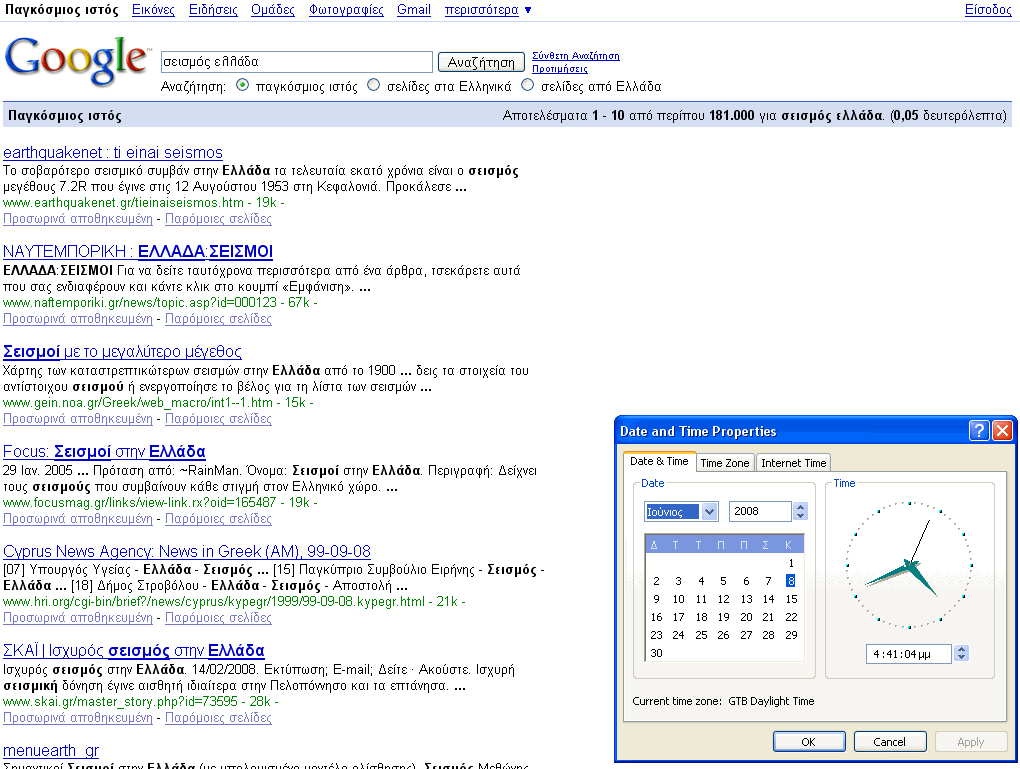This screenshot has height=769, width=1020.
Task: Open the Cyprus News Agency result link
Action: 187,551
